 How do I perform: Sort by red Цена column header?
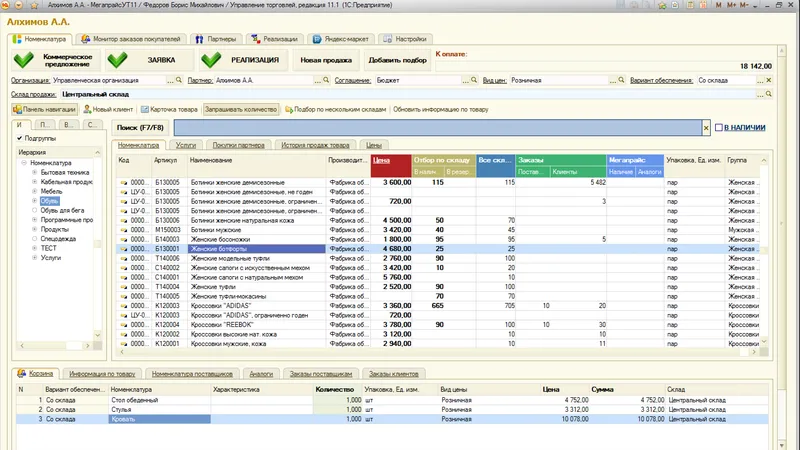click(x=391, y=166)
